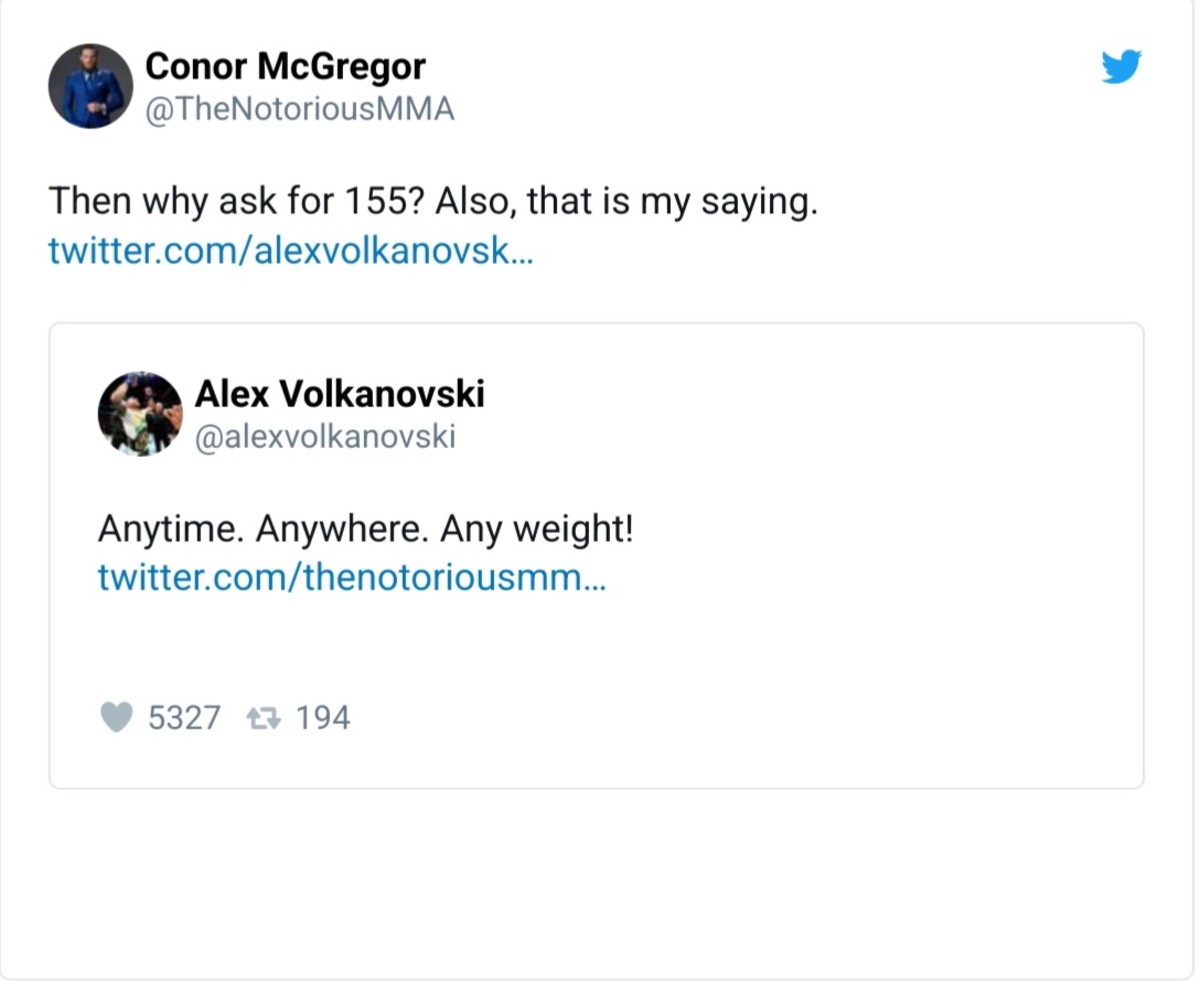Open the twitter.com/thenotoriousmm… link
1200x983 pixels.
click(x=351, y=577)
